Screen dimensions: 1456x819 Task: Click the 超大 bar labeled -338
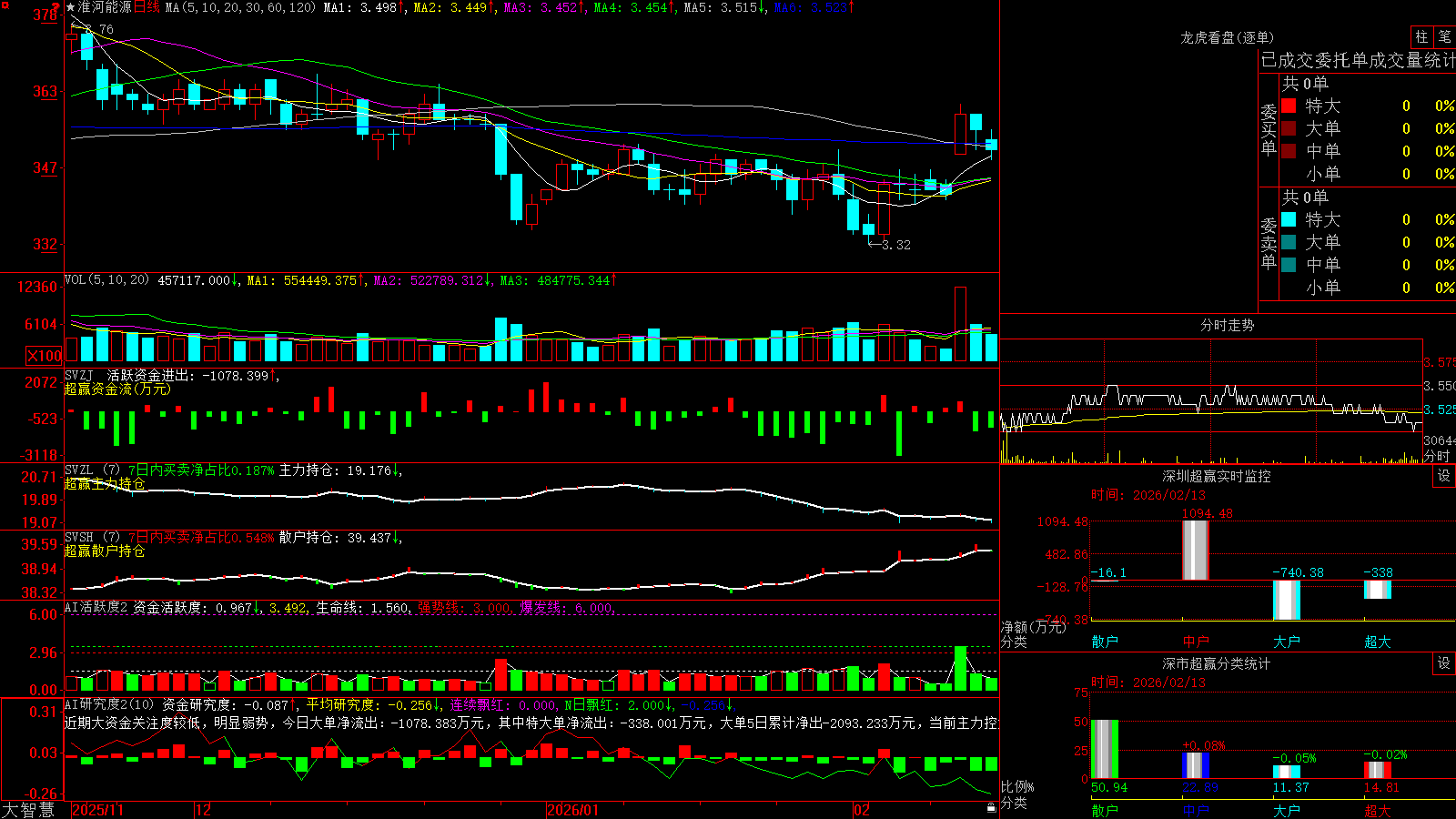point(1378,589)
